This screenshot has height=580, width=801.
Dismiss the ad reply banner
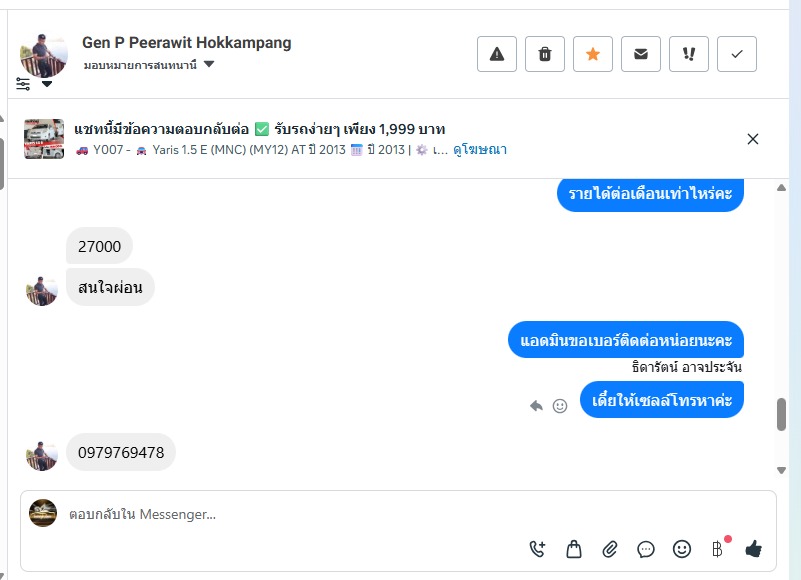pos(753,139)
